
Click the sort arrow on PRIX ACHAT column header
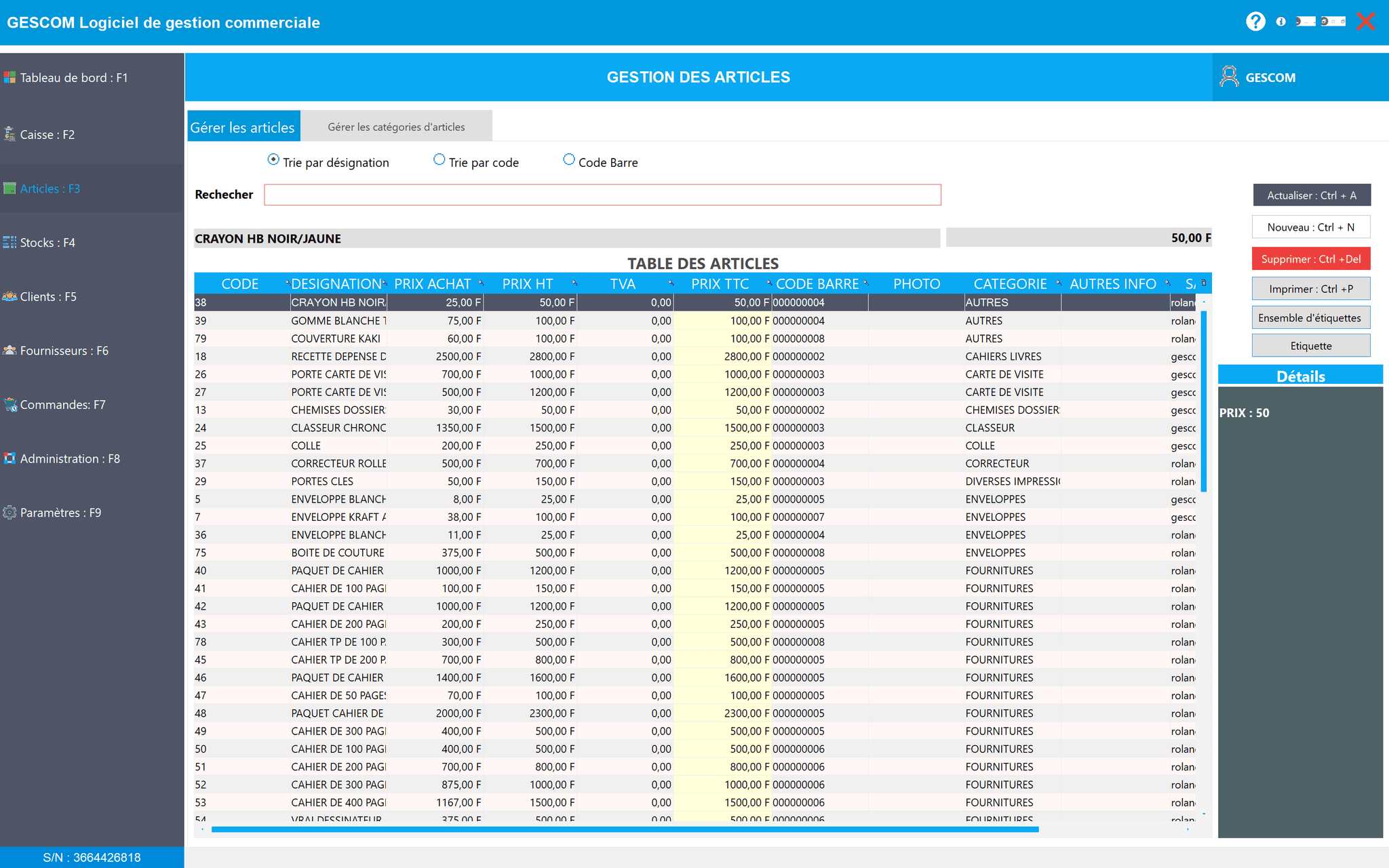click(x=481, y=282)
